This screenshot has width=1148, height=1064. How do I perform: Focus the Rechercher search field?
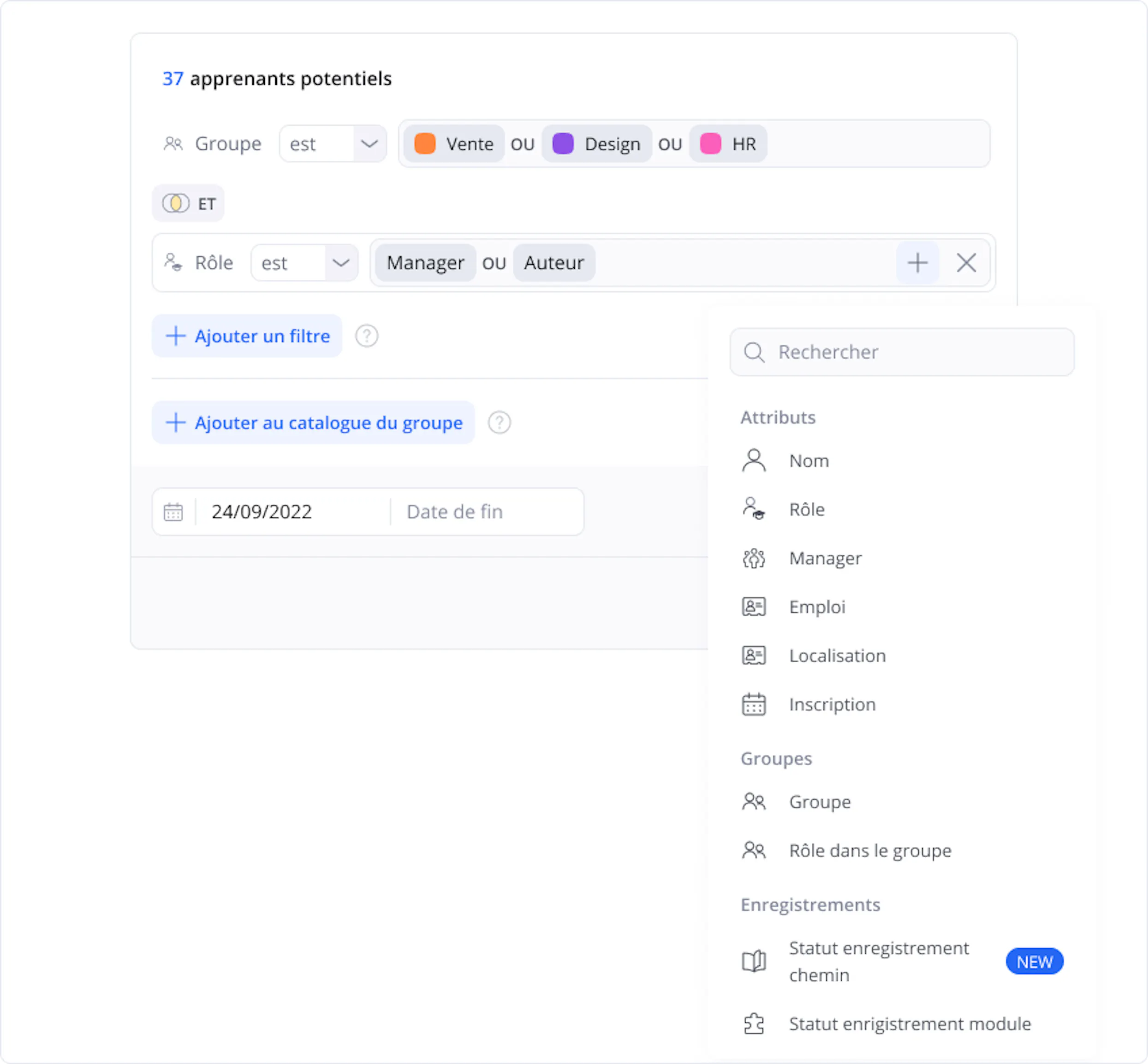pos(902,352)
